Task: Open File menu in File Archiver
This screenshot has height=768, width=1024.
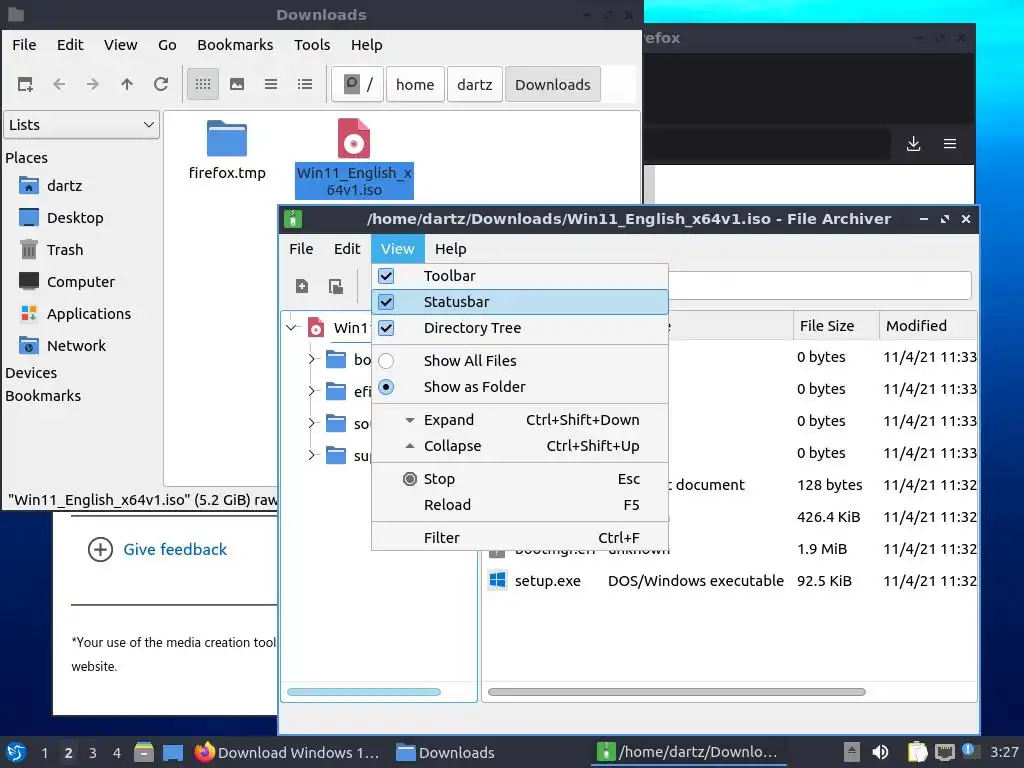Action: [x=301, y=249]
